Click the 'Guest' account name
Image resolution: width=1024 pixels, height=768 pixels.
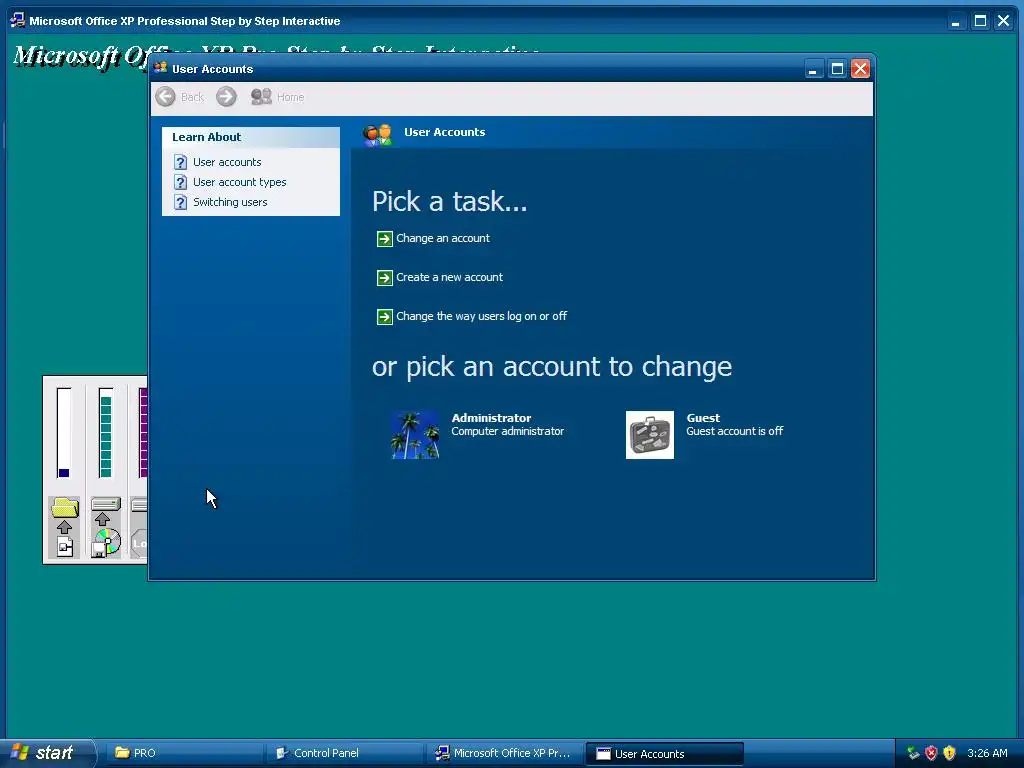703,418
